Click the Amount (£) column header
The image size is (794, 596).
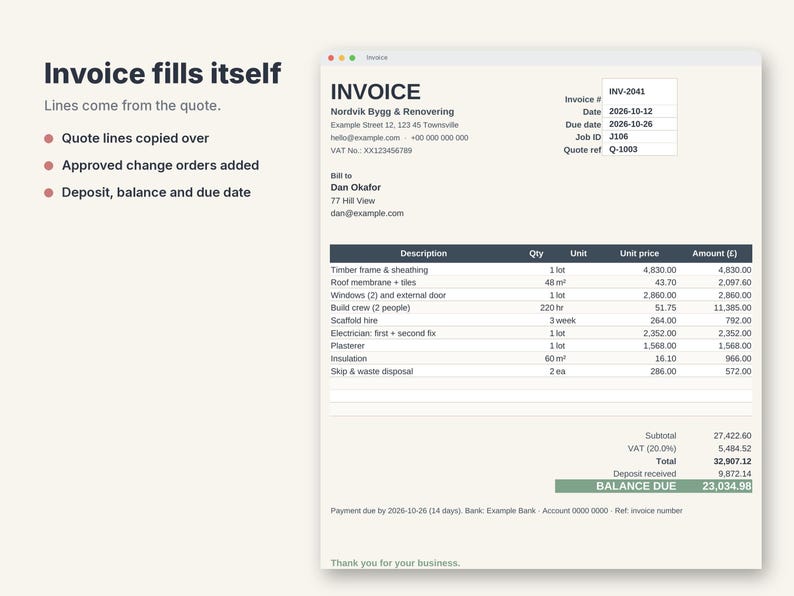(714, 253)
